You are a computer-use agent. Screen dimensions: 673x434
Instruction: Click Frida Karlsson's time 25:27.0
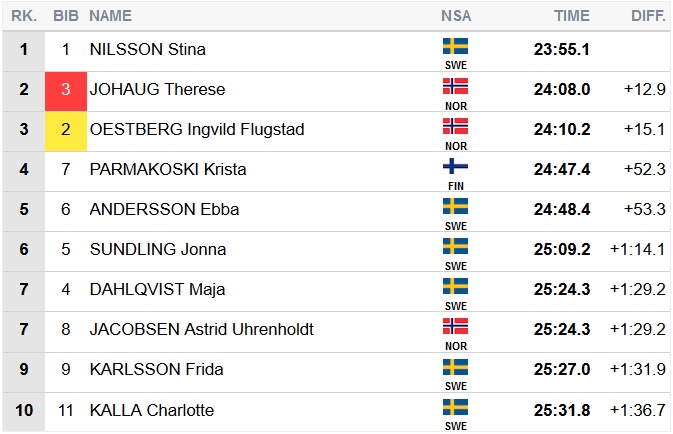562,370
